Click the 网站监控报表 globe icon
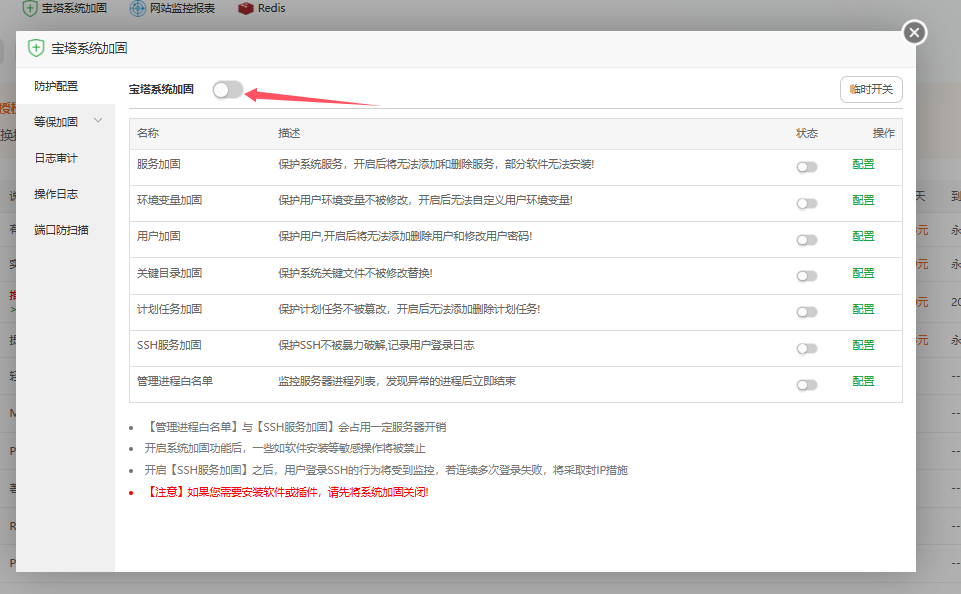 pos(137,8)
